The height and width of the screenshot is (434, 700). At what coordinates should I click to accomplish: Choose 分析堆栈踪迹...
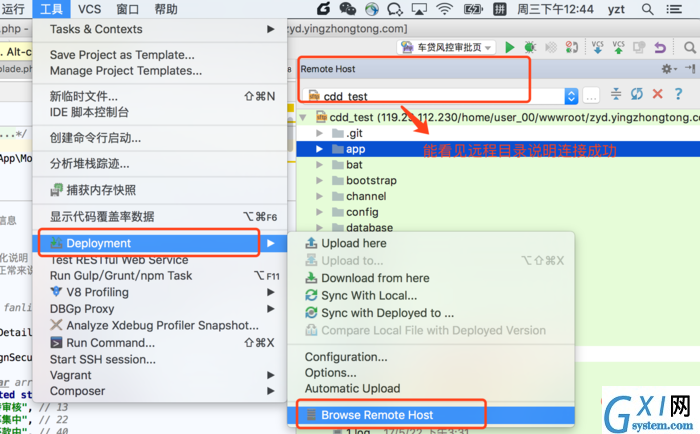point(160,164)
